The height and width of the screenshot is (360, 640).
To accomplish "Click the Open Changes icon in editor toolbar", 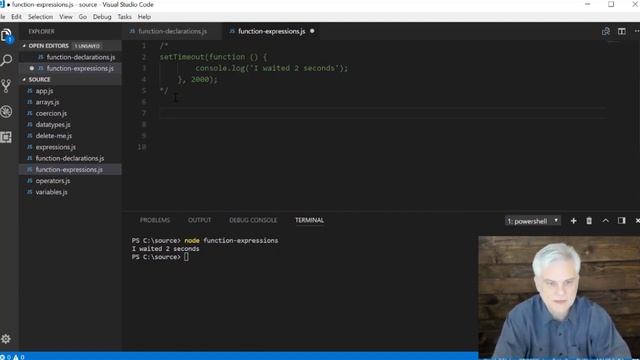I will [606, 31].
